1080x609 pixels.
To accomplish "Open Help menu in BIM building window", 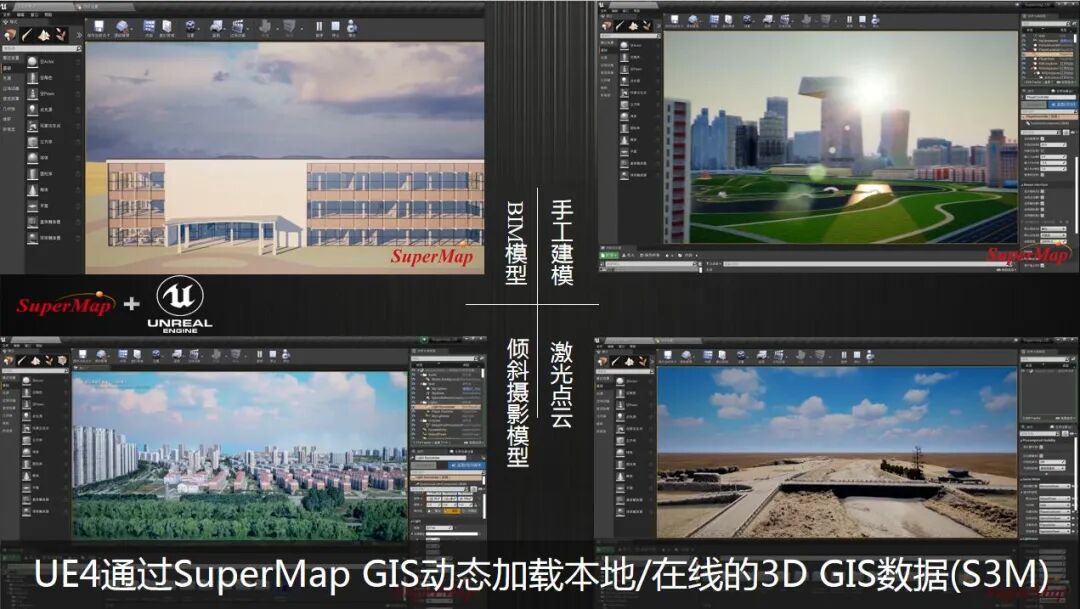I will [48, 14].
